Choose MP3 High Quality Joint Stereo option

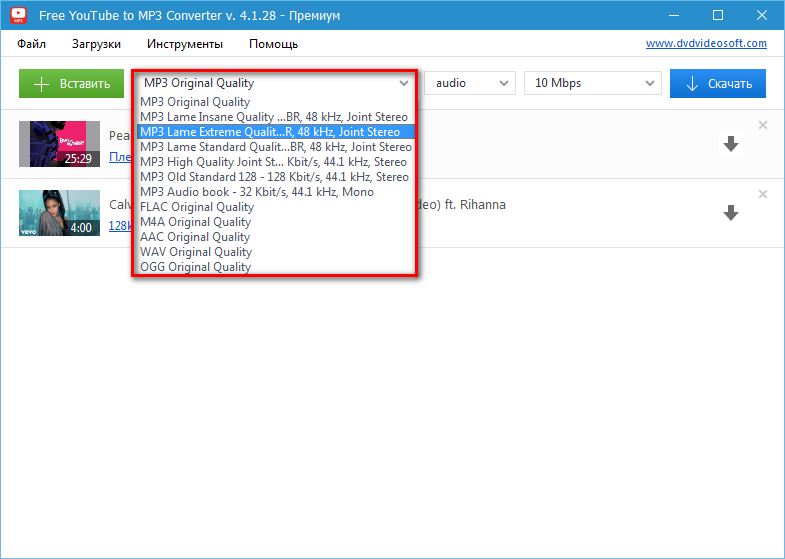[x=275, y=162]
